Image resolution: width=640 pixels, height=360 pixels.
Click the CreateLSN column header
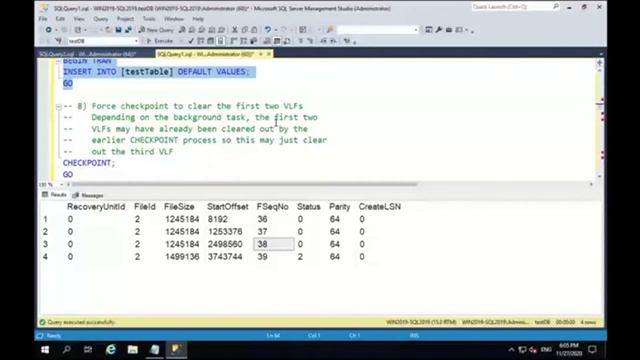(x=380, y=207)
